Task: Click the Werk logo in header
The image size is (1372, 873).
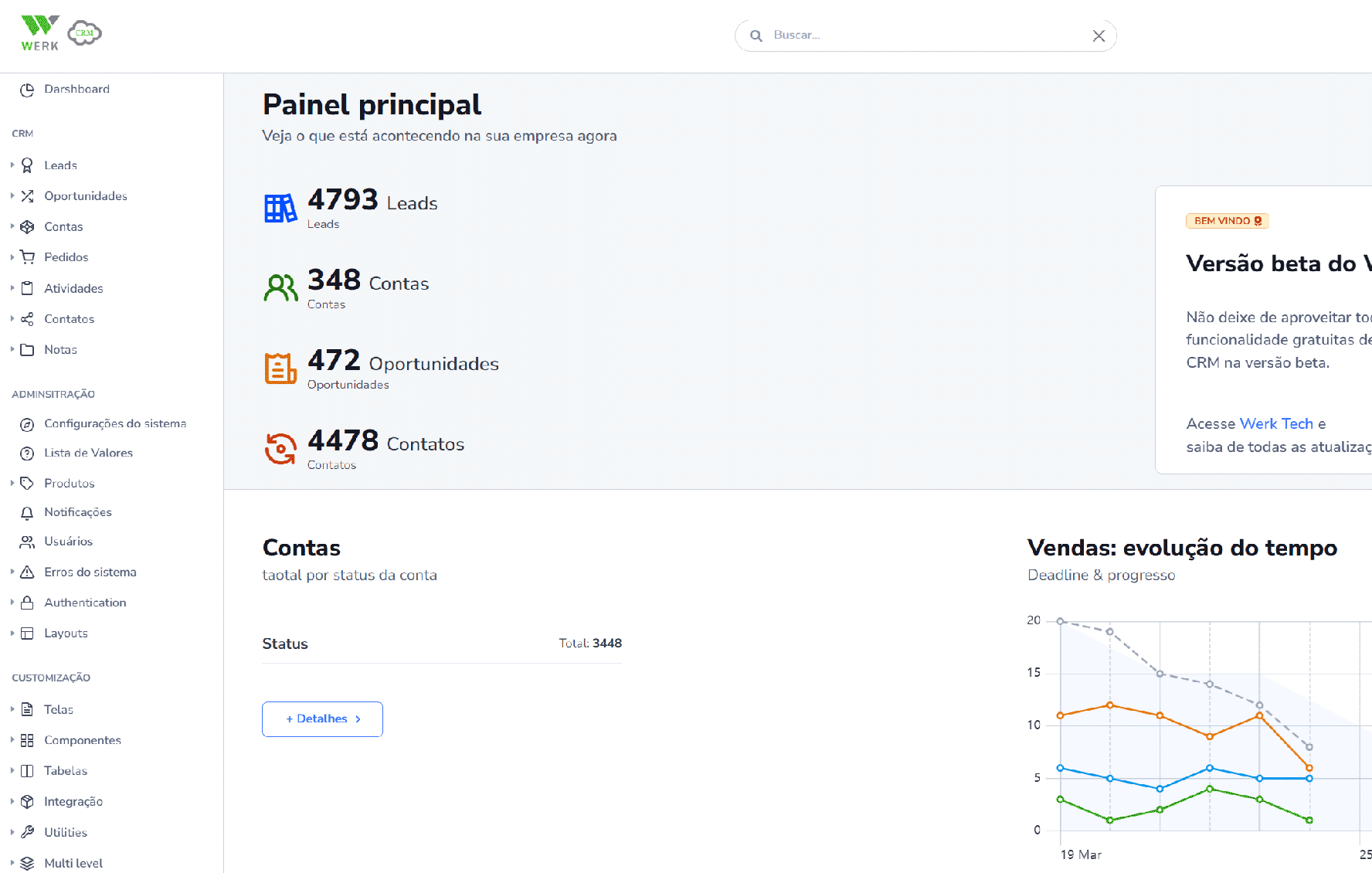Action: tap(39, 33)
